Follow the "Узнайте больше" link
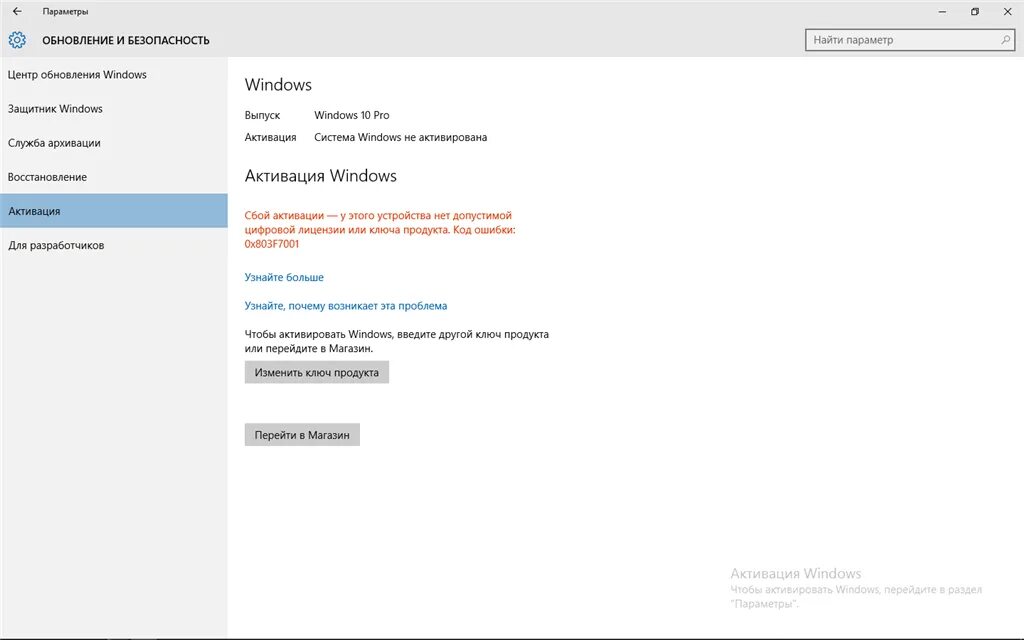 point(284,277)
